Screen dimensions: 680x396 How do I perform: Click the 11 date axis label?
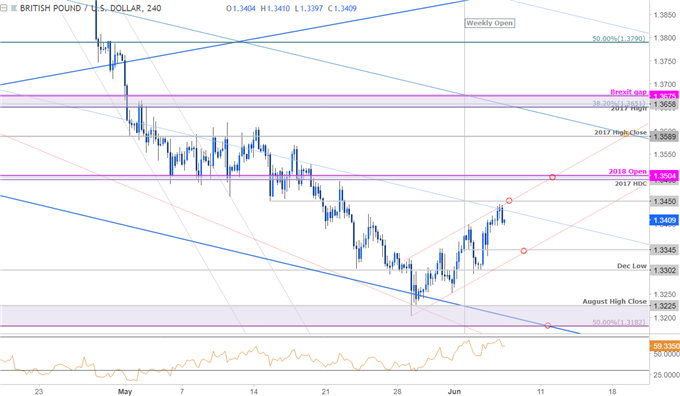click(x=541, y=391)
